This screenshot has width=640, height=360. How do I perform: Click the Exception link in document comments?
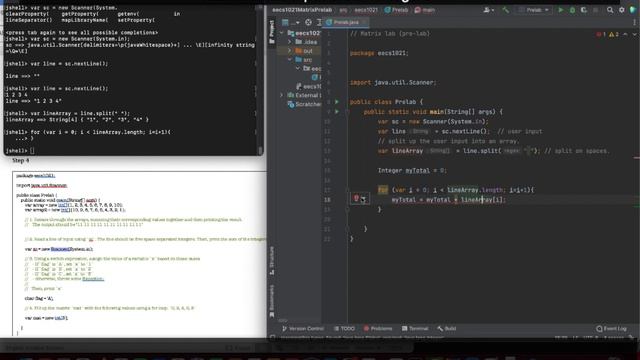[x=93, y=279]
